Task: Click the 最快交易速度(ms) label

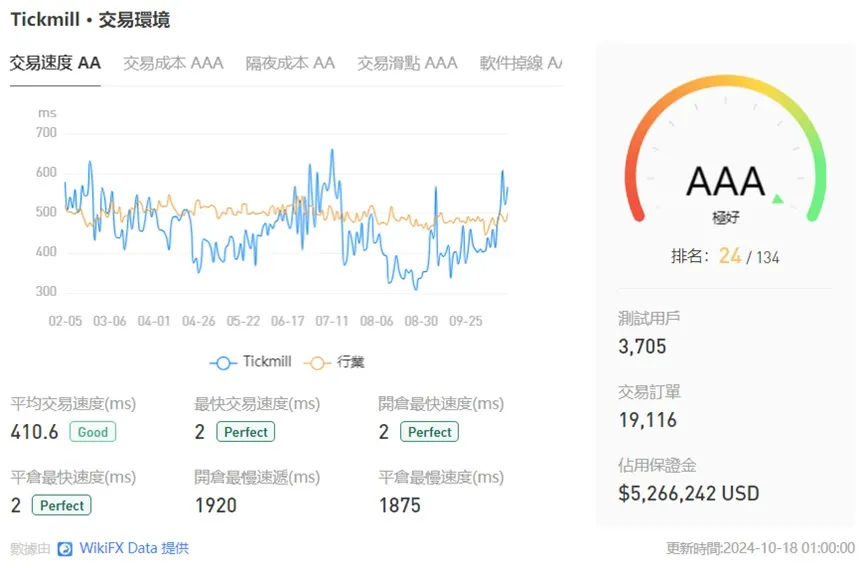Action: (x=257, y=404)
